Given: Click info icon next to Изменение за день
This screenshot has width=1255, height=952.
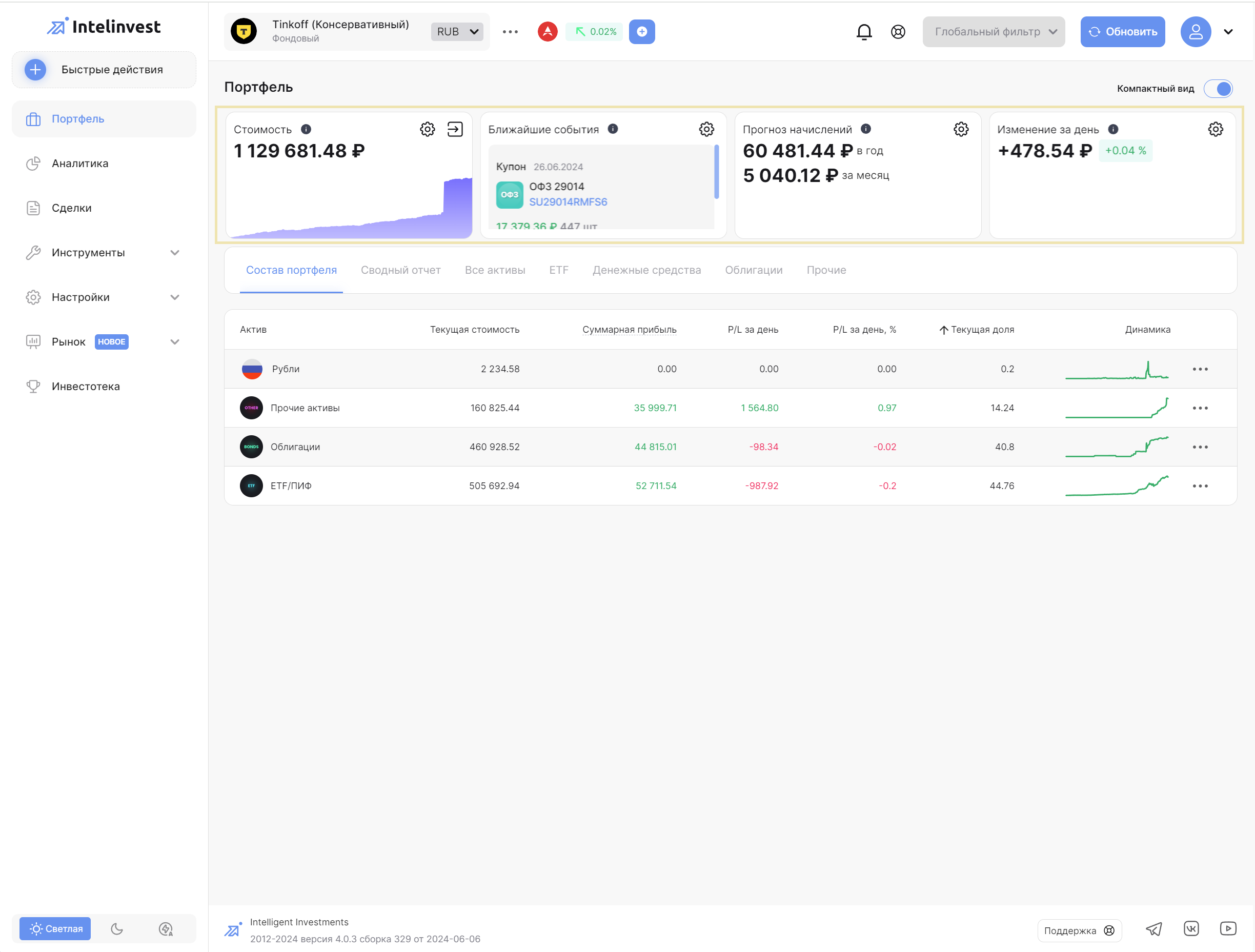Looking at the screenshot, I should click(1112, 129).
